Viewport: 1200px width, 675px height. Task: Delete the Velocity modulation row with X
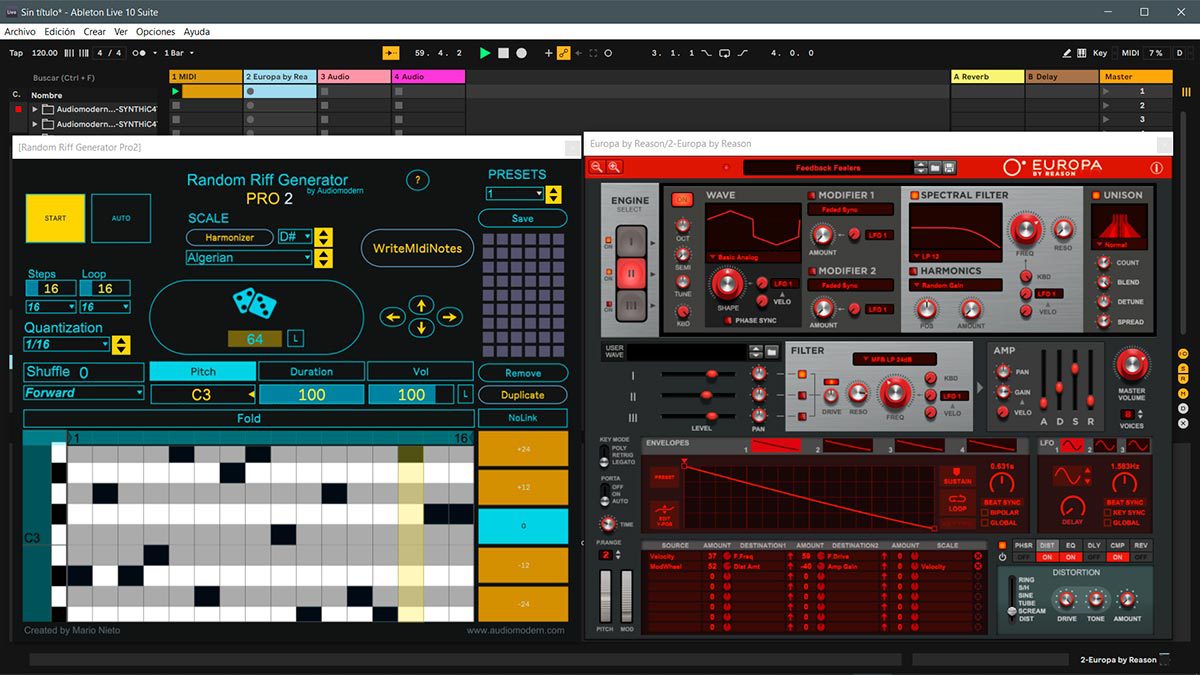[978, 556]
